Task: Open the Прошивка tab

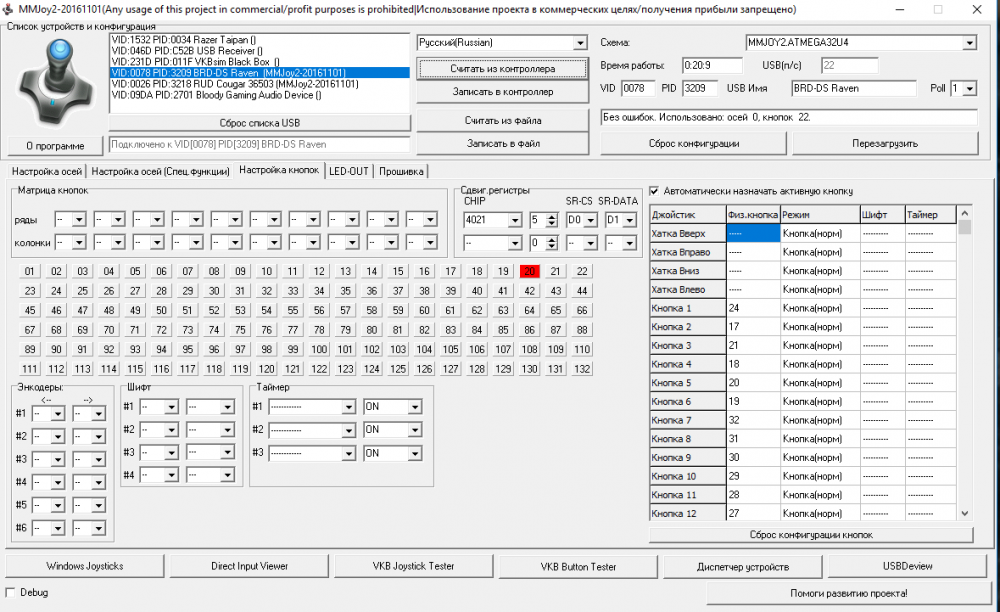Action: coord(400,171)
